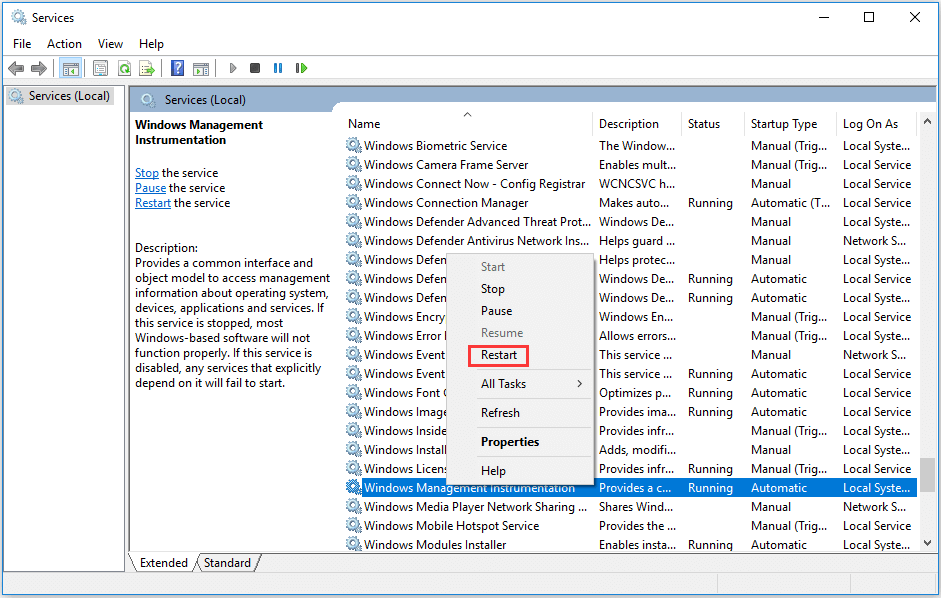Click the Export List toolbar icon
941x598 pixels.
pyautogui.click(x=147, y=68)
